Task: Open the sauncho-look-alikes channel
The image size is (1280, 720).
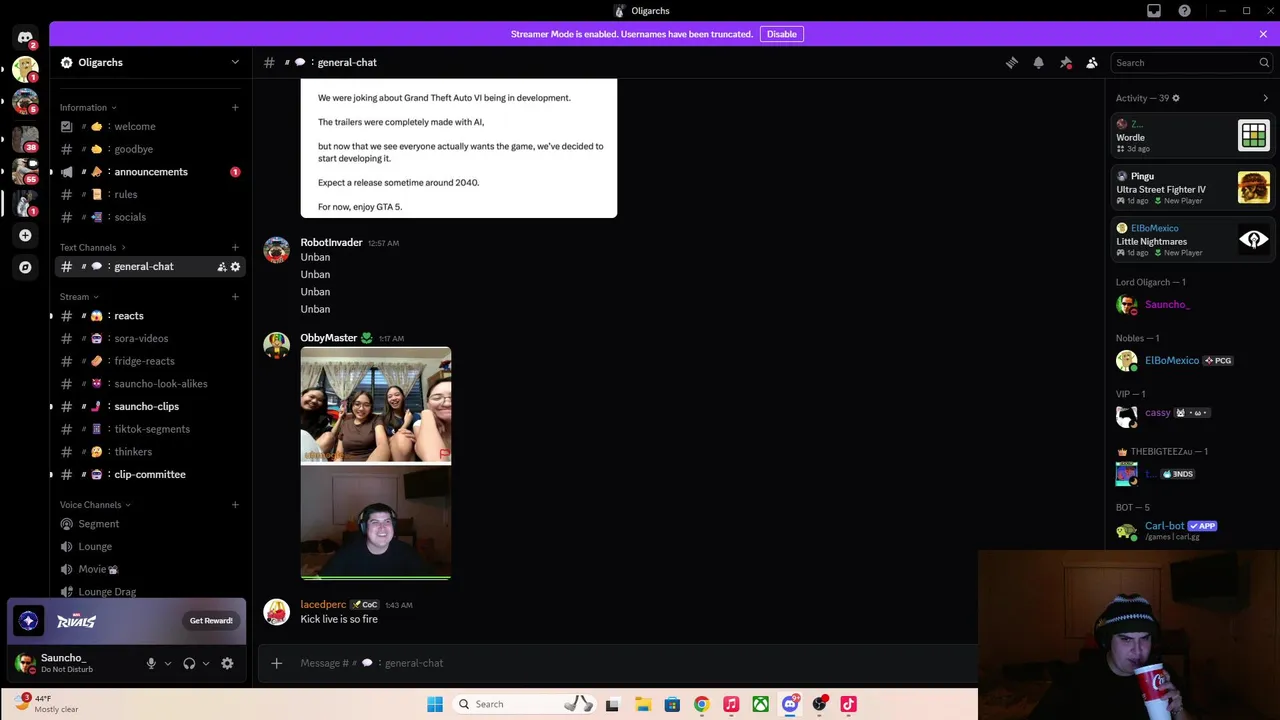Action: click(x=150, y=384)
